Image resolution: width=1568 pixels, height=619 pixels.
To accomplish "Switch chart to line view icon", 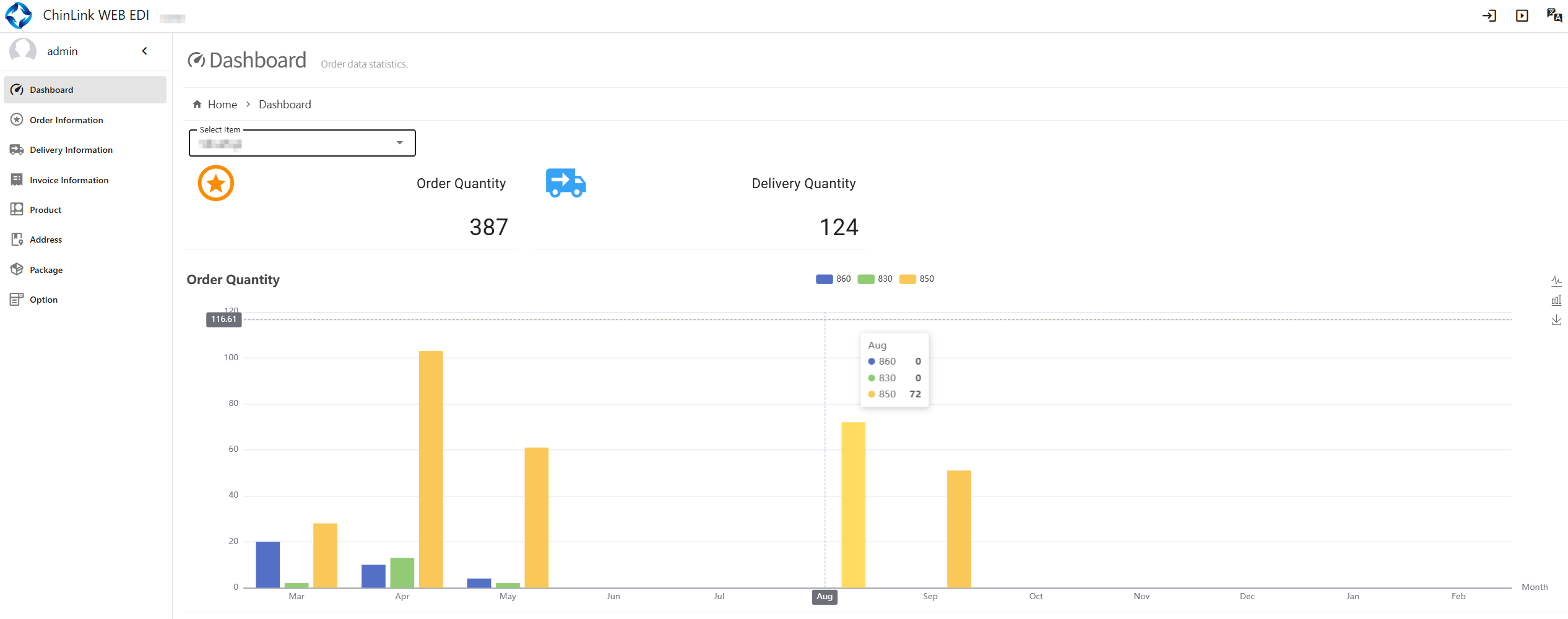I will 1556,281.
